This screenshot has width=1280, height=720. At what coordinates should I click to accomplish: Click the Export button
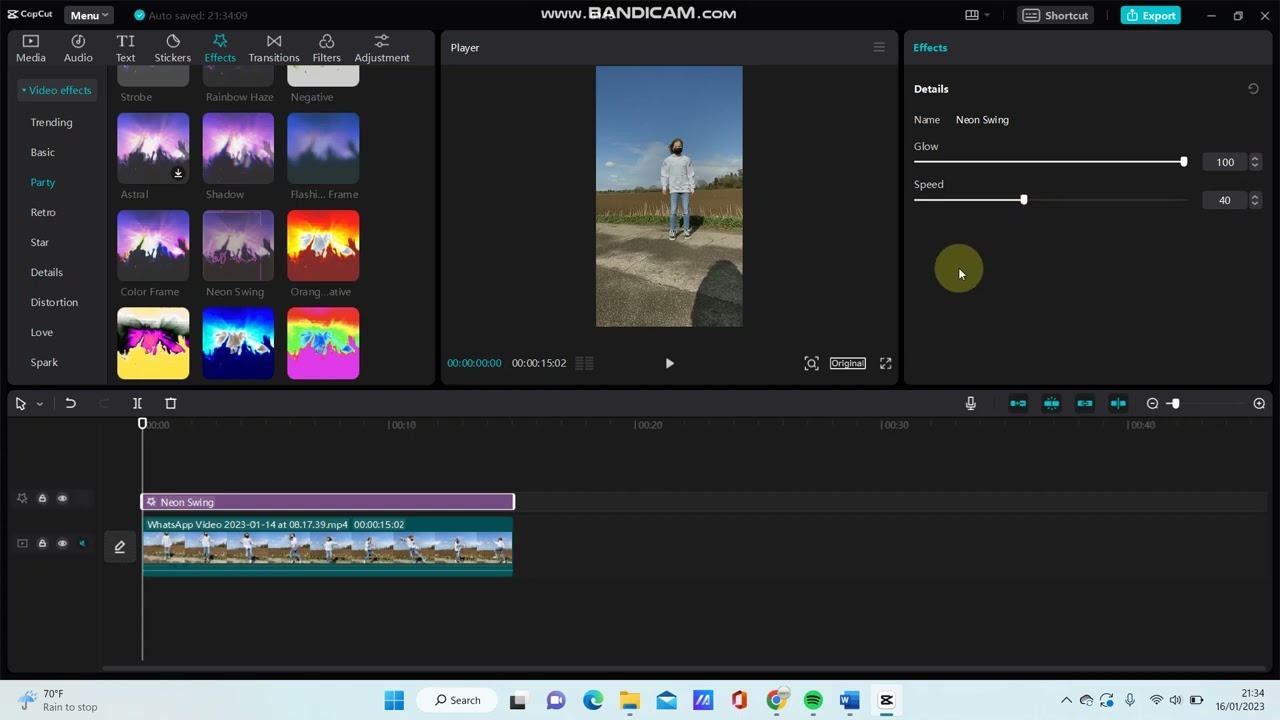click(x=1150, y=15)
